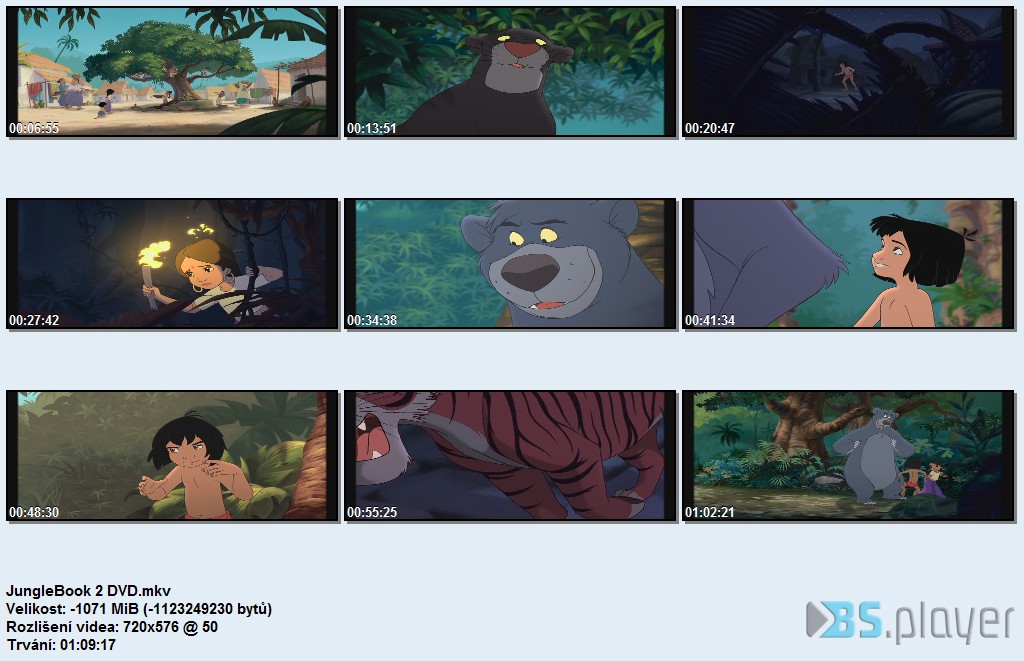Viewport: 1024px width, 661px height.
Task: Click the BS.player logo
Action: 910,621
